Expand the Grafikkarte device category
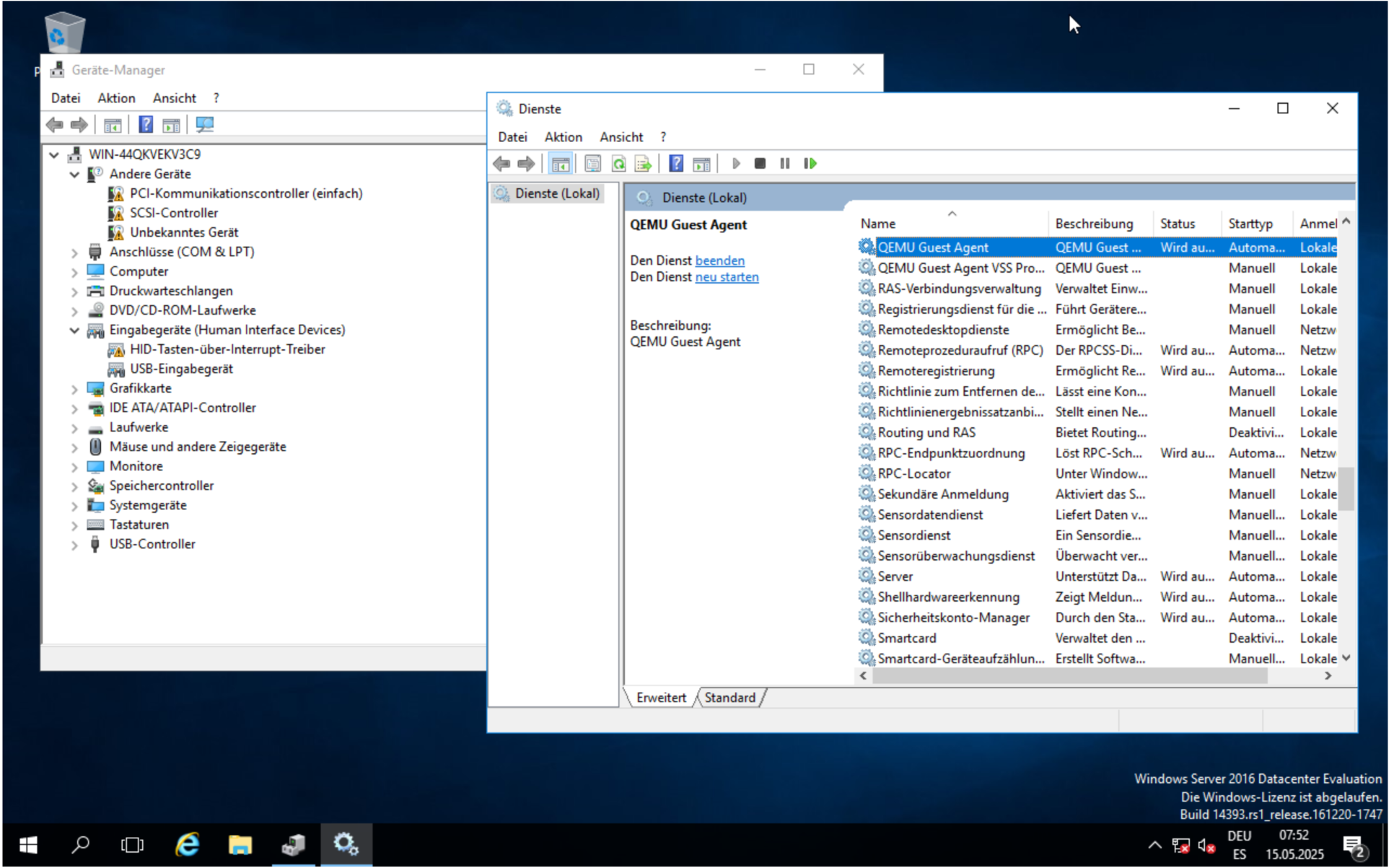1394x868 pixels. [x=74, y=390]
